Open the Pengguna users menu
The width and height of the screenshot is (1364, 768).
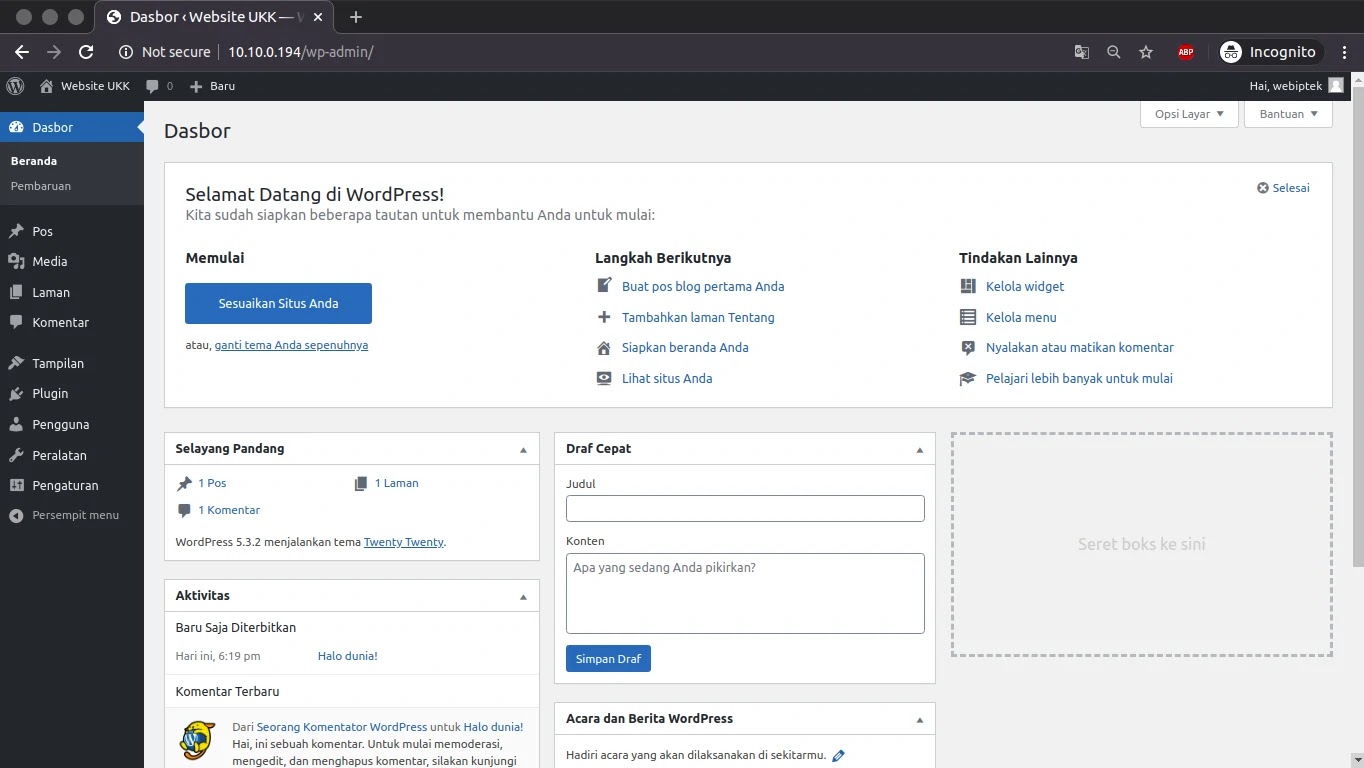coord(72,424)
